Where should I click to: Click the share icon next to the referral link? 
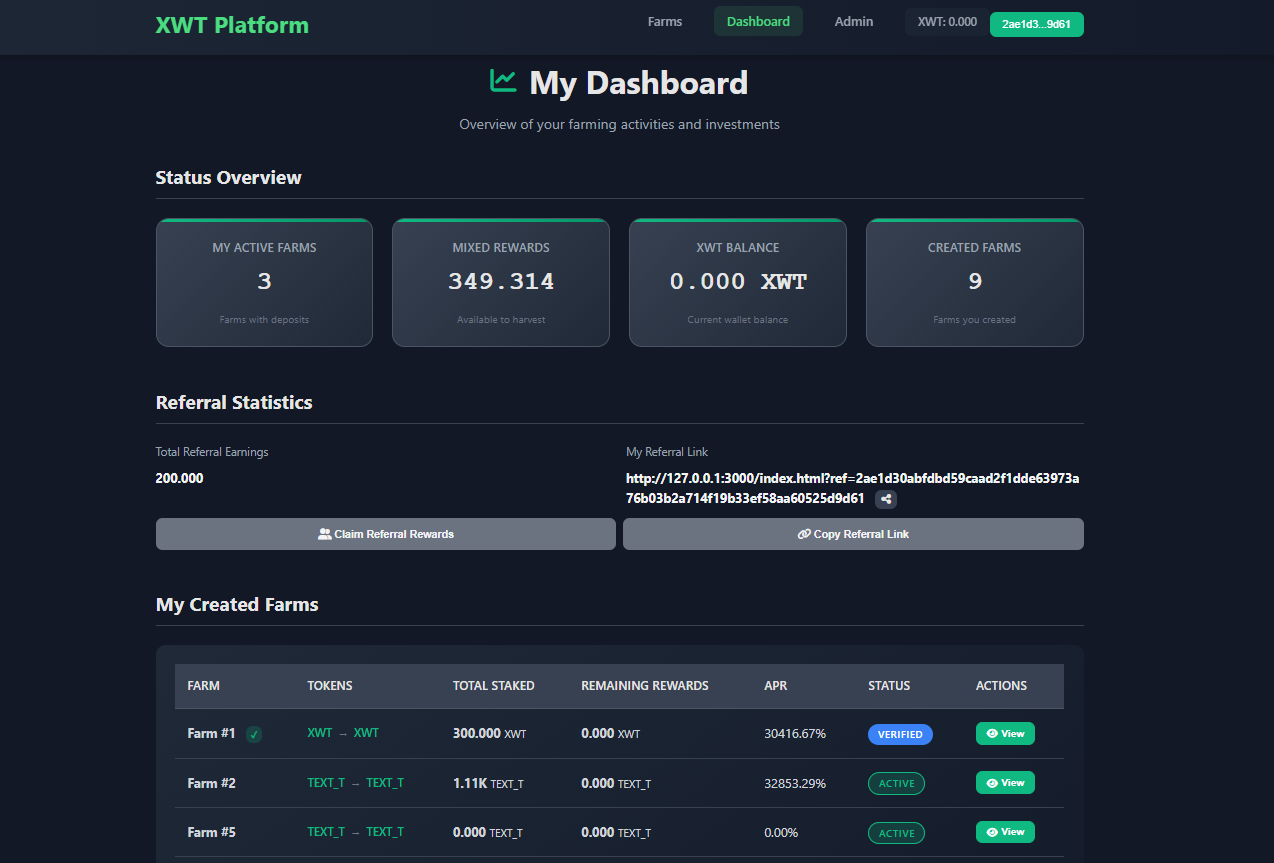885,499
